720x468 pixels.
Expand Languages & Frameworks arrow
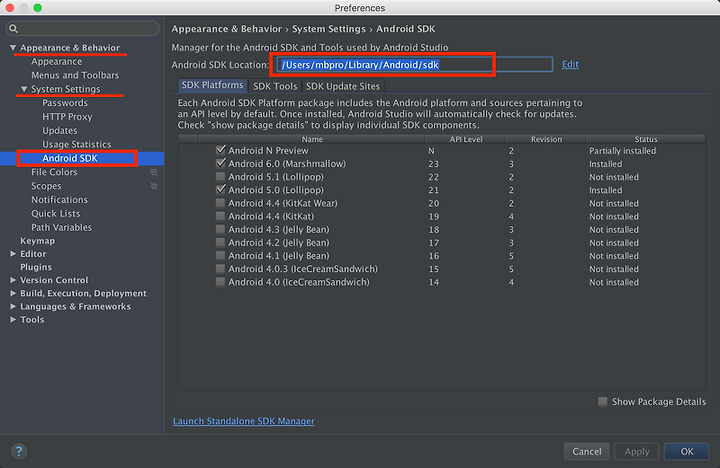pos(13,306)
